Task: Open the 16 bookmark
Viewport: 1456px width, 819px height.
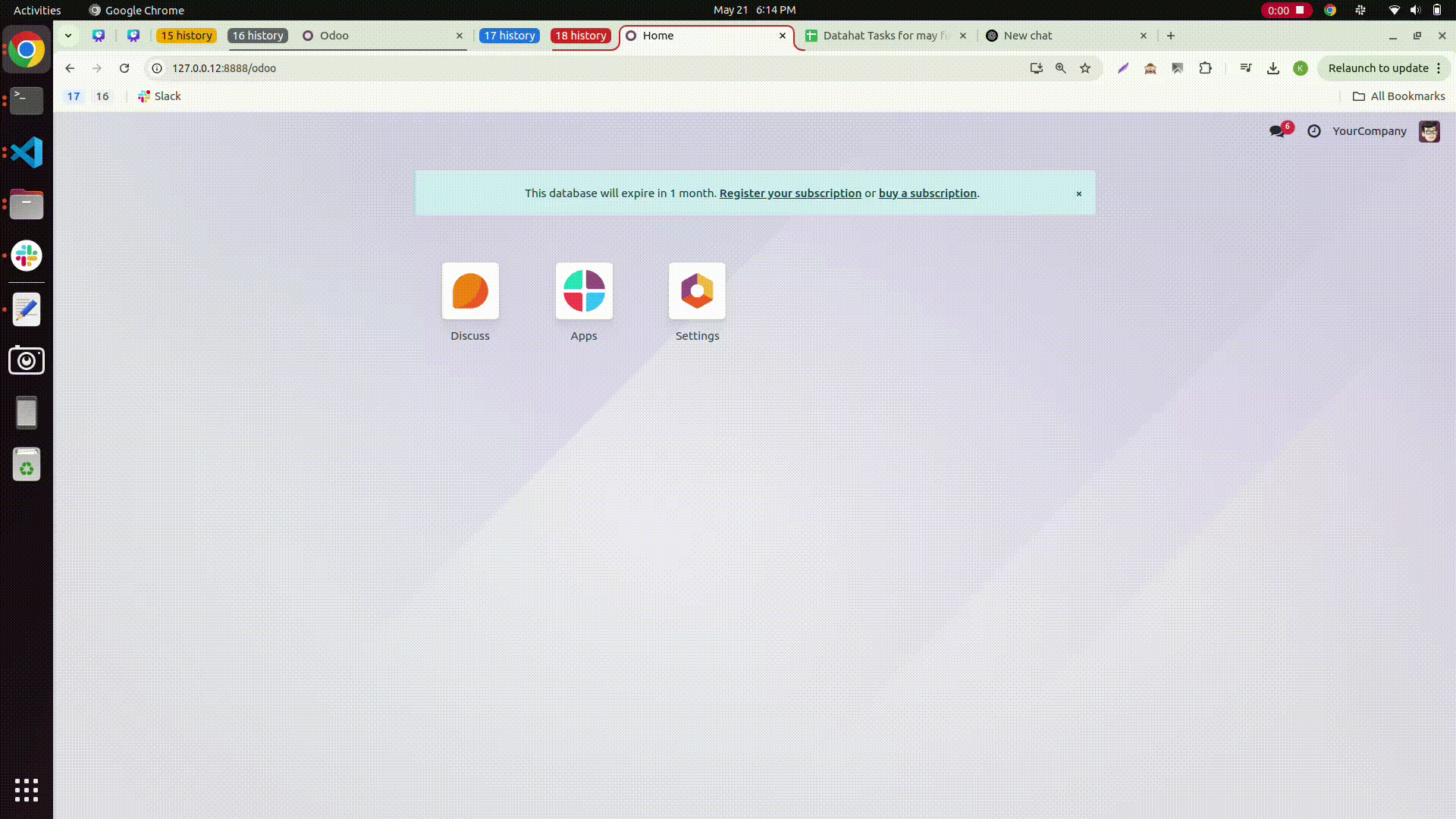Action: [102, 96]
